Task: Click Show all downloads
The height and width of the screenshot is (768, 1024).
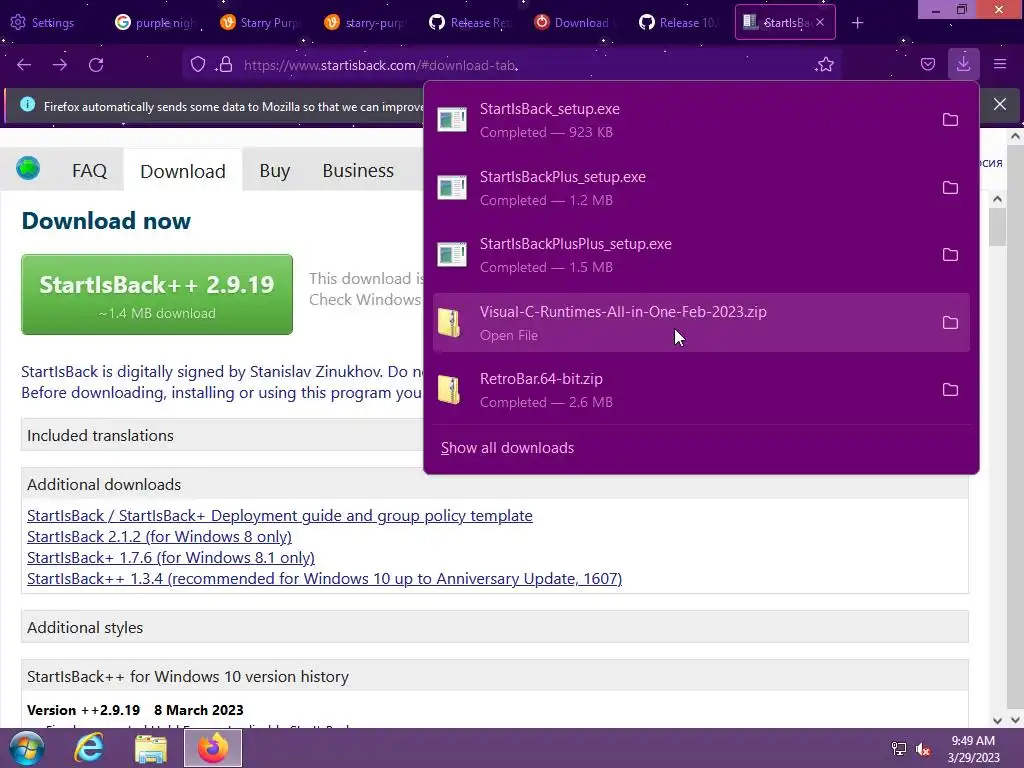Action: (507, 448)
